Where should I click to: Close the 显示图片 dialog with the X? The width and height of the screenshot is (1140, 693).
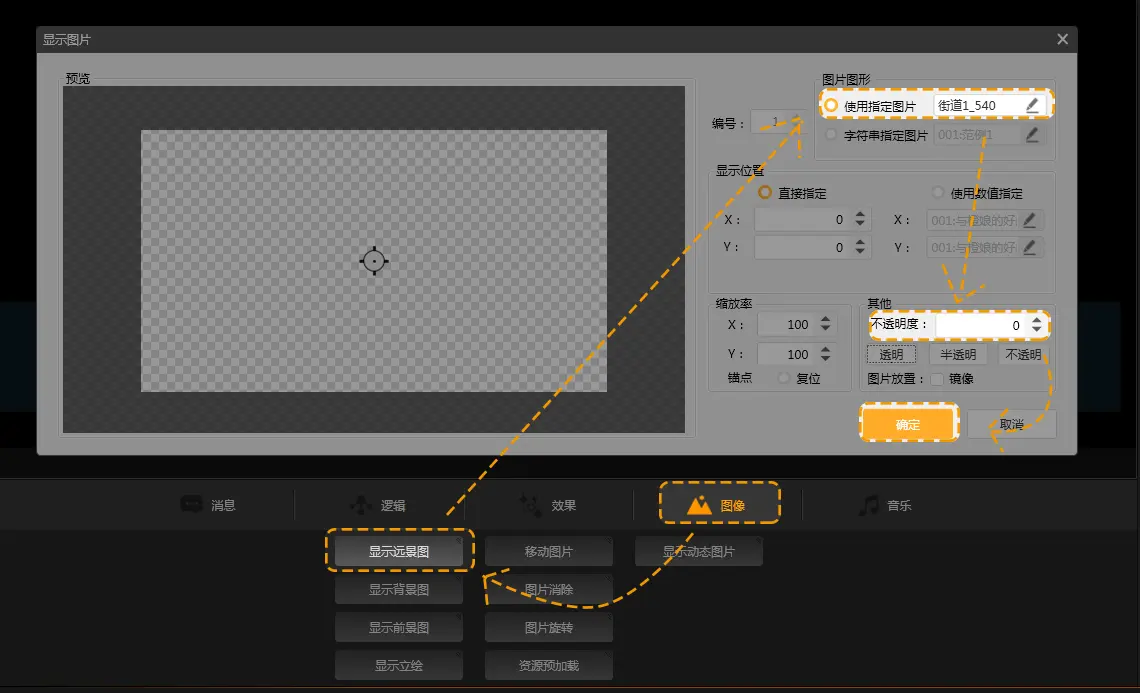click(x=1062, y=39)
